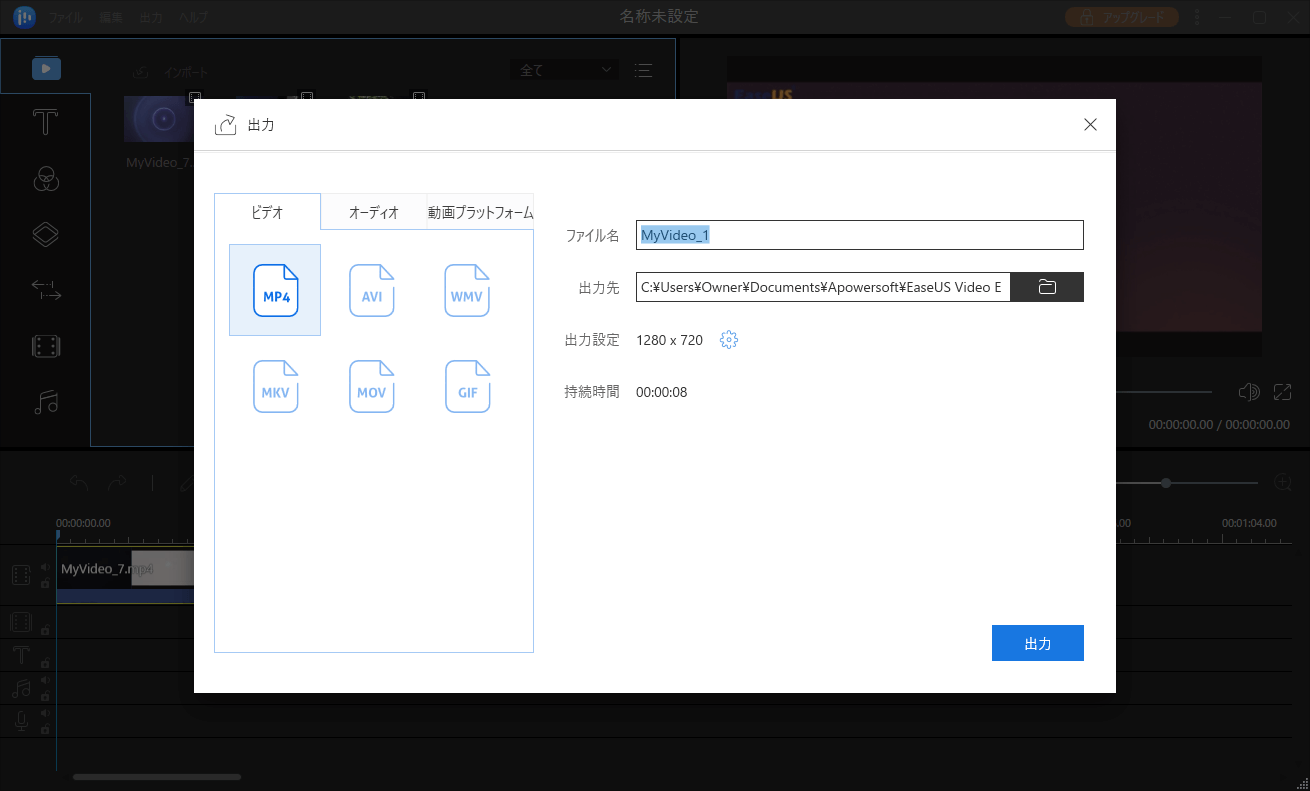The image size is (1310, 791).
Task: Click the EaseUS app logo icon
Action: point(24,17)
